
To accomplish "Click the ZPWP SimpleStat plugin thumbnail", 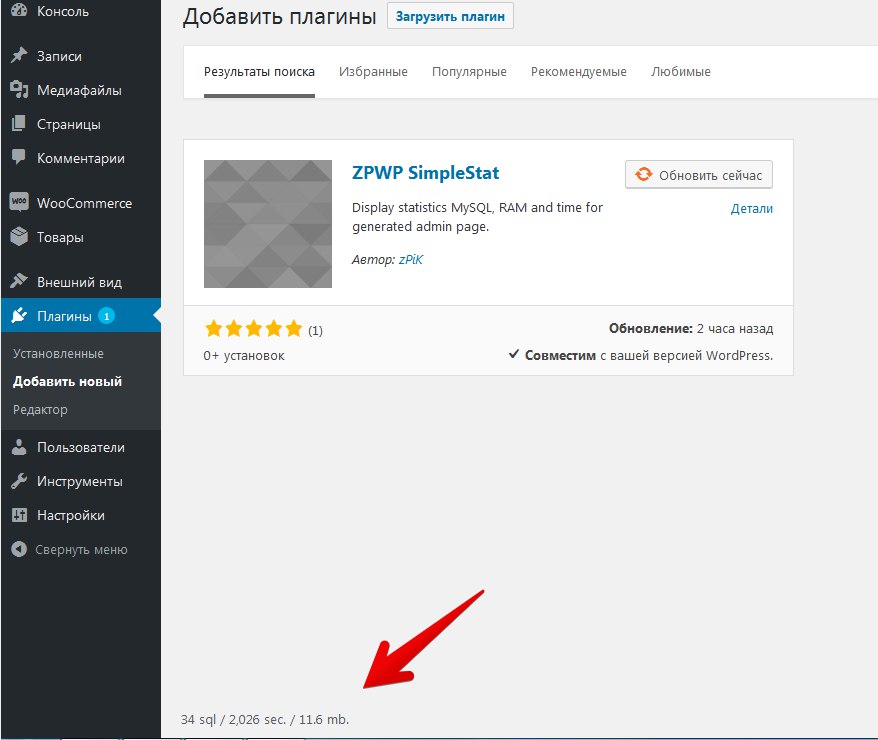I will (268, 224).
